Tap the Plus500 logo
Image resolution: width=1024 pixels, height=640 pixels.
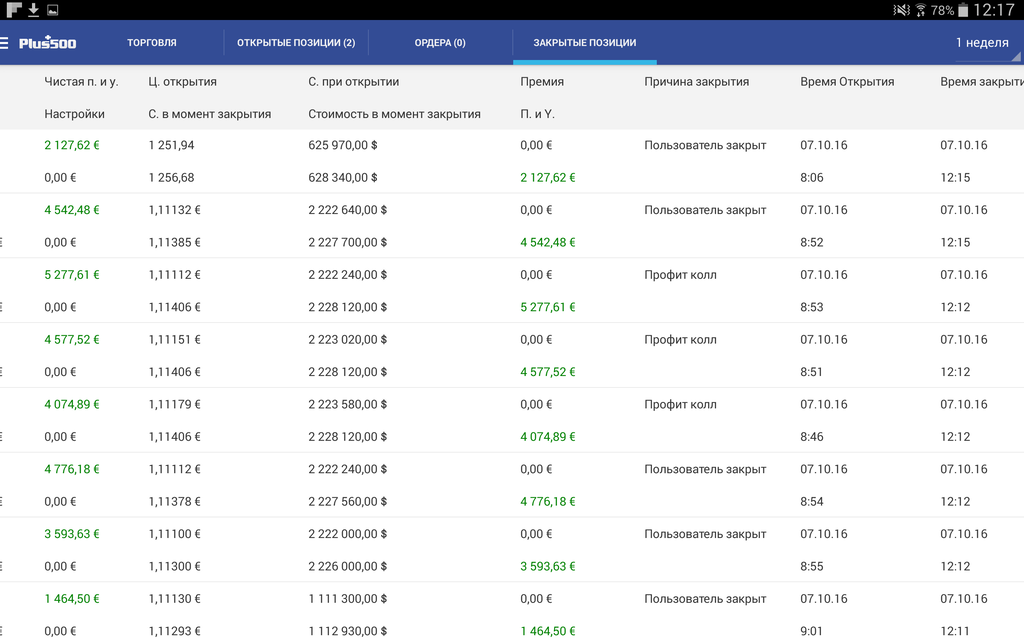(48, 43)
